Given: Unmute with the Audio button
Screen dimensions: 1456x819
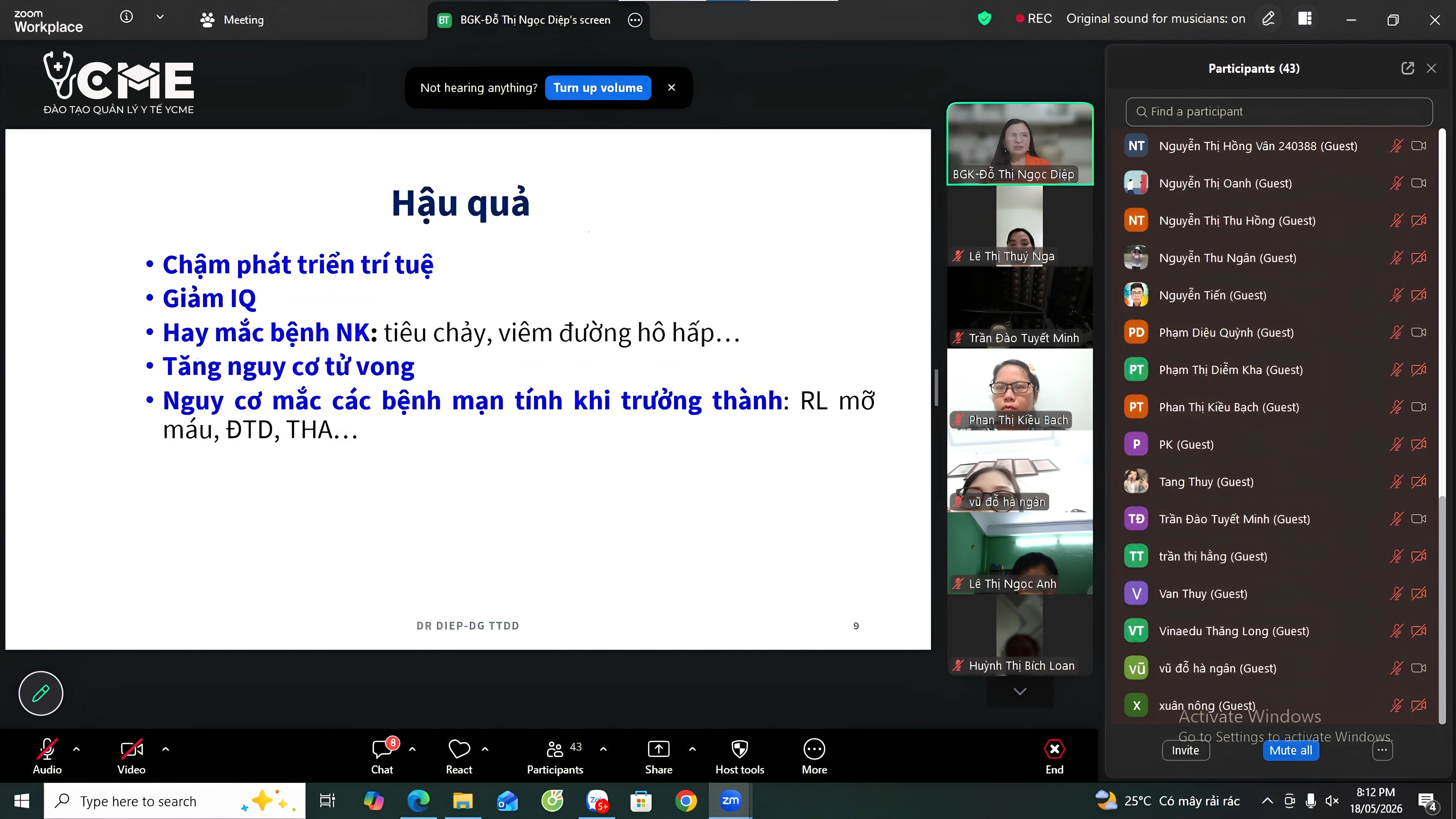Looking at the screenshot, I should click(47, 756).
